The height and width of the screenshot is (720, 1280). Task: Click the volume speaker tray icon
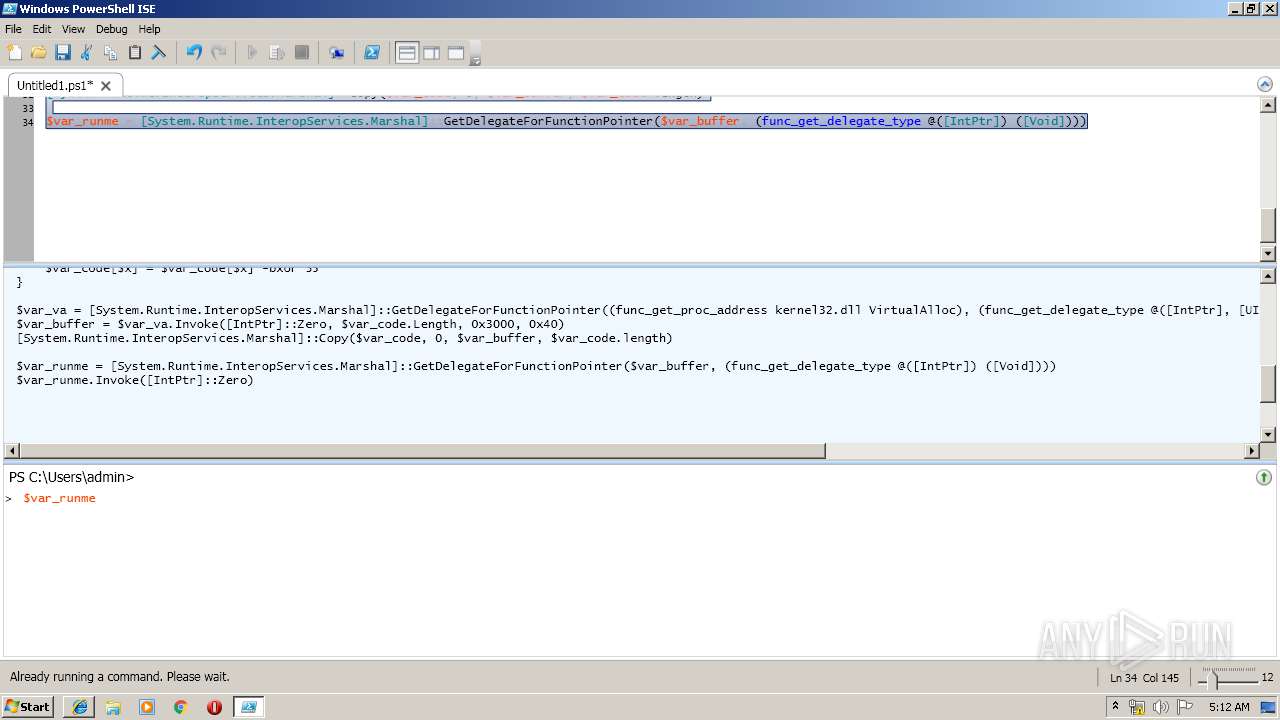(1160, 707)
